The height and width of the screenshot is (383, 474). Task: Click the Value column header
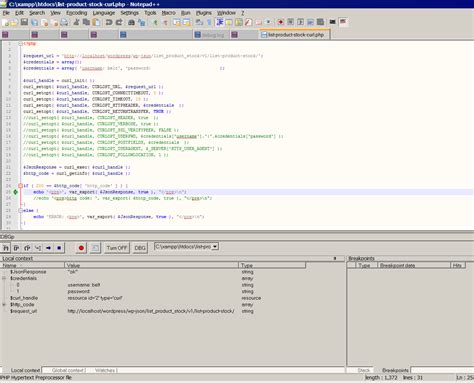point(152,266)
